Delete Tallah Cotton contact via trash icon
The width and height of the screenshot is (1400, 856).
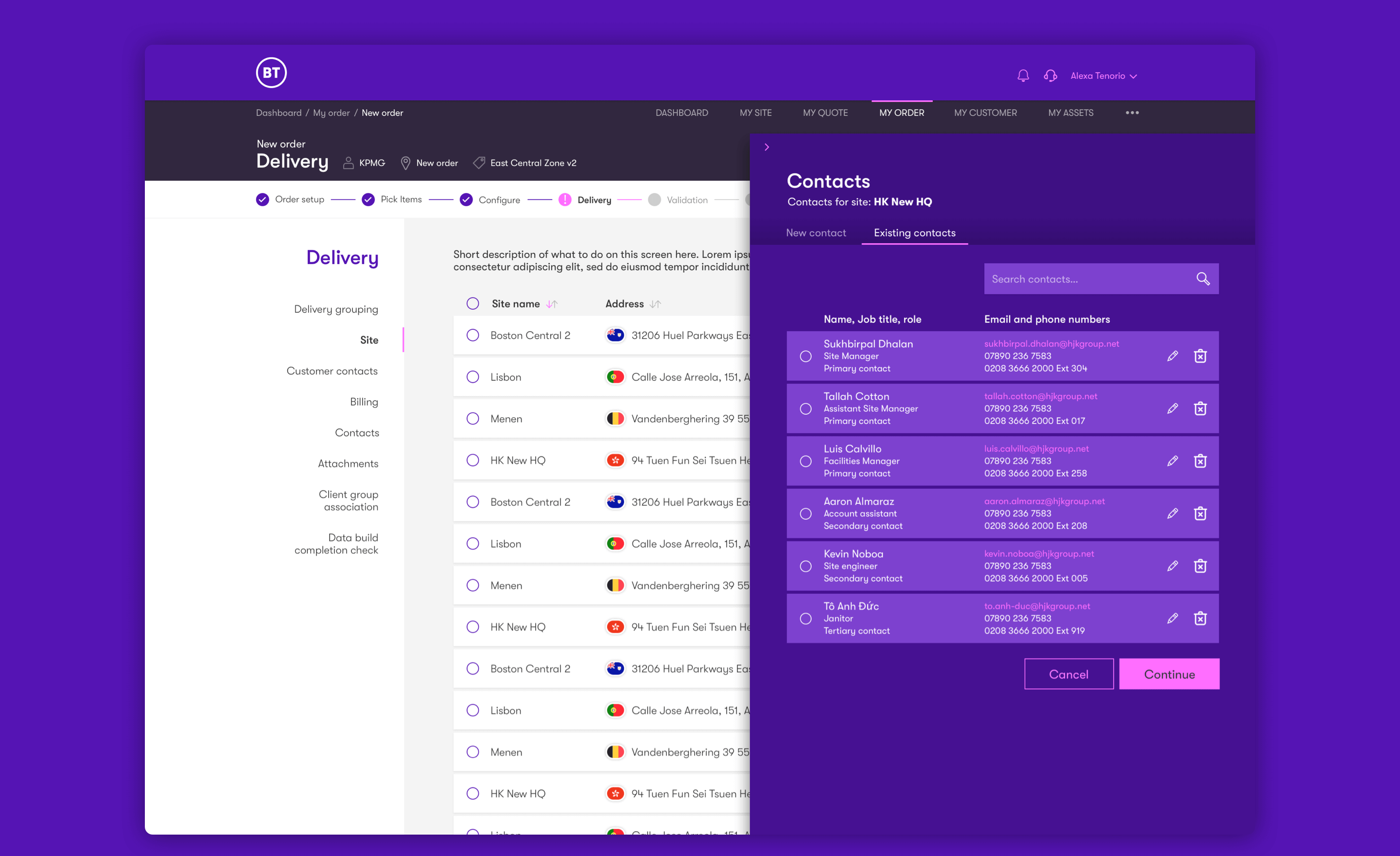(1200, 409)
